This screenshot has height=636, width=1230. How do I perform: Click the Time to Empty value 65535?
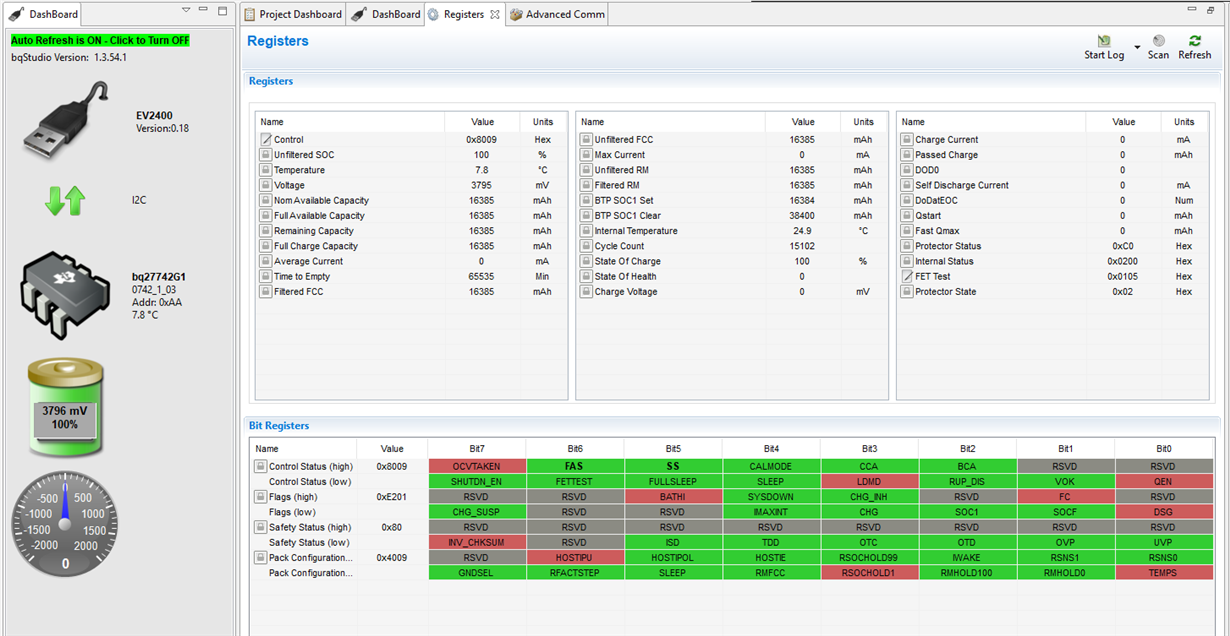(x=482, y=276)
